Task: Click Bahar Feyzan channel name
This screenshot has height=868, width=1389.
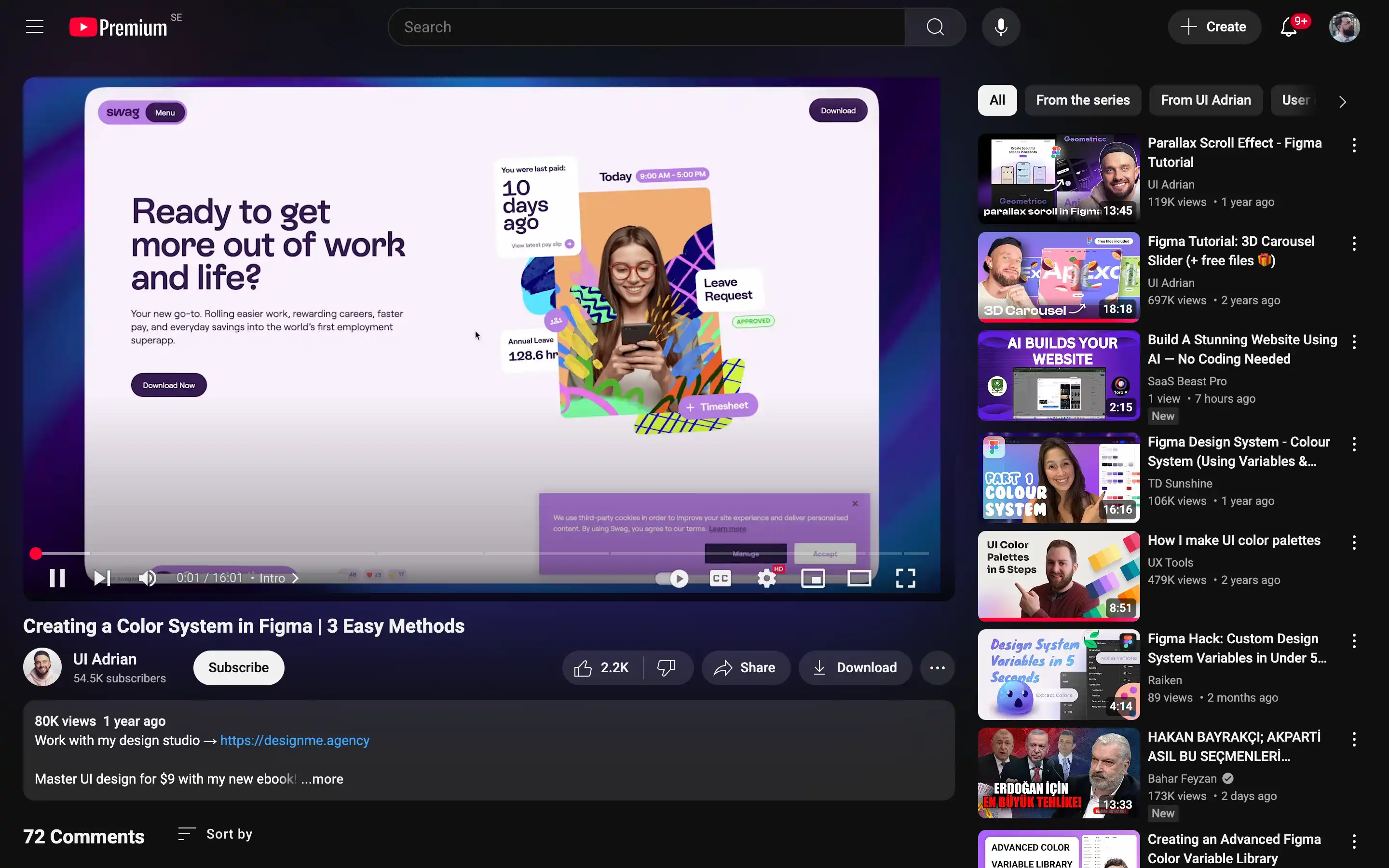Action: pyautogui.click(x=1182, y=778)
